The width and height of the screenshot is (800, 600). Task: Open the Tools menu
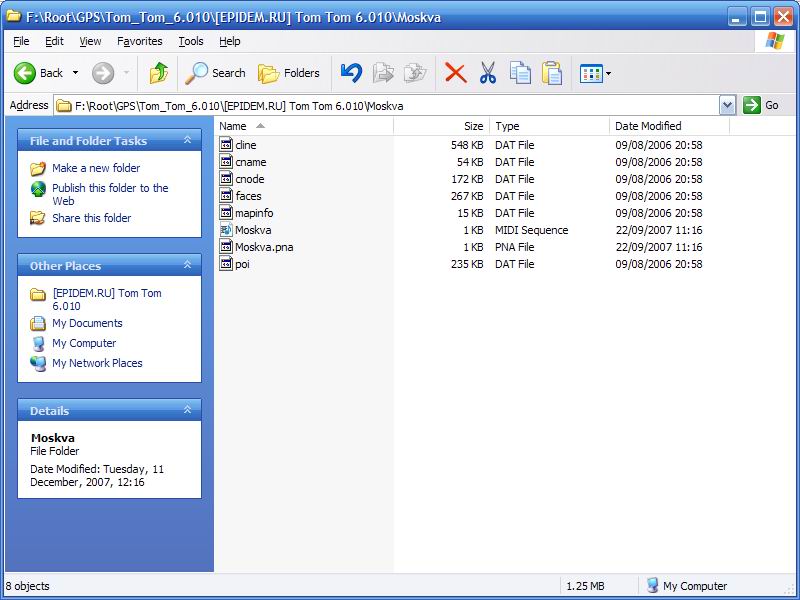(190, 41)
